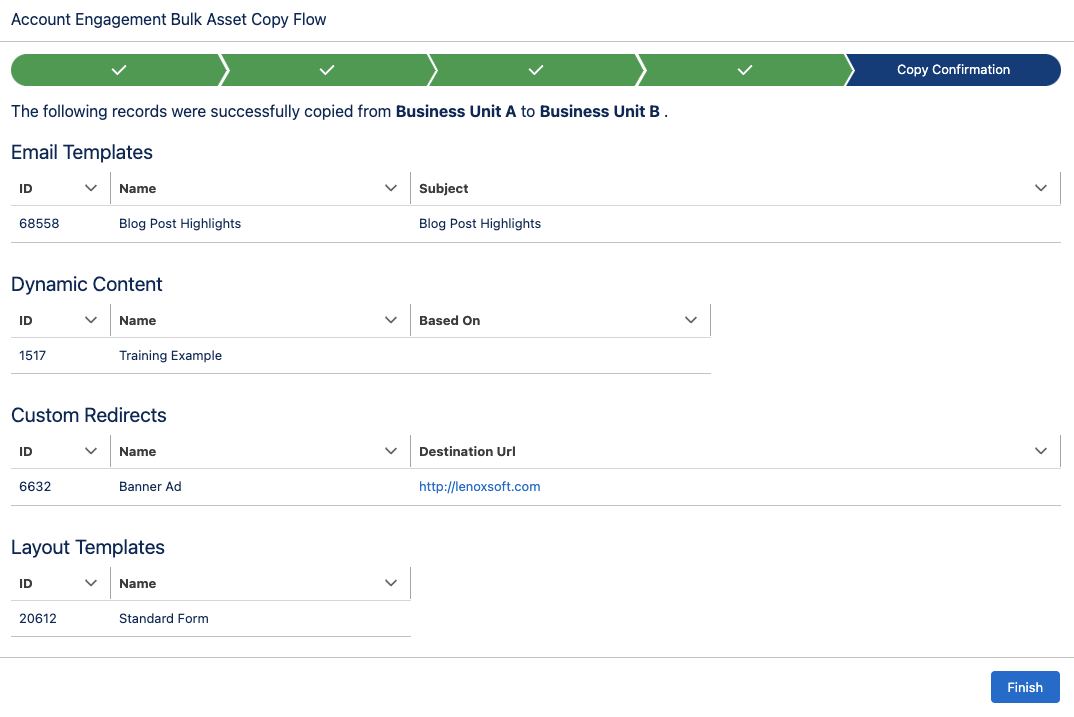Select dynamic content ID 1517
Screen dimensions: 1074x717
pos(32,355)
